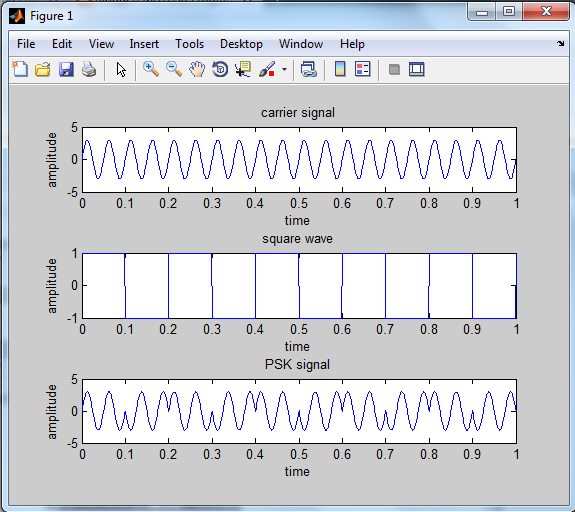Open the File menu
The image size is (575, 512).
click(26, 44)
